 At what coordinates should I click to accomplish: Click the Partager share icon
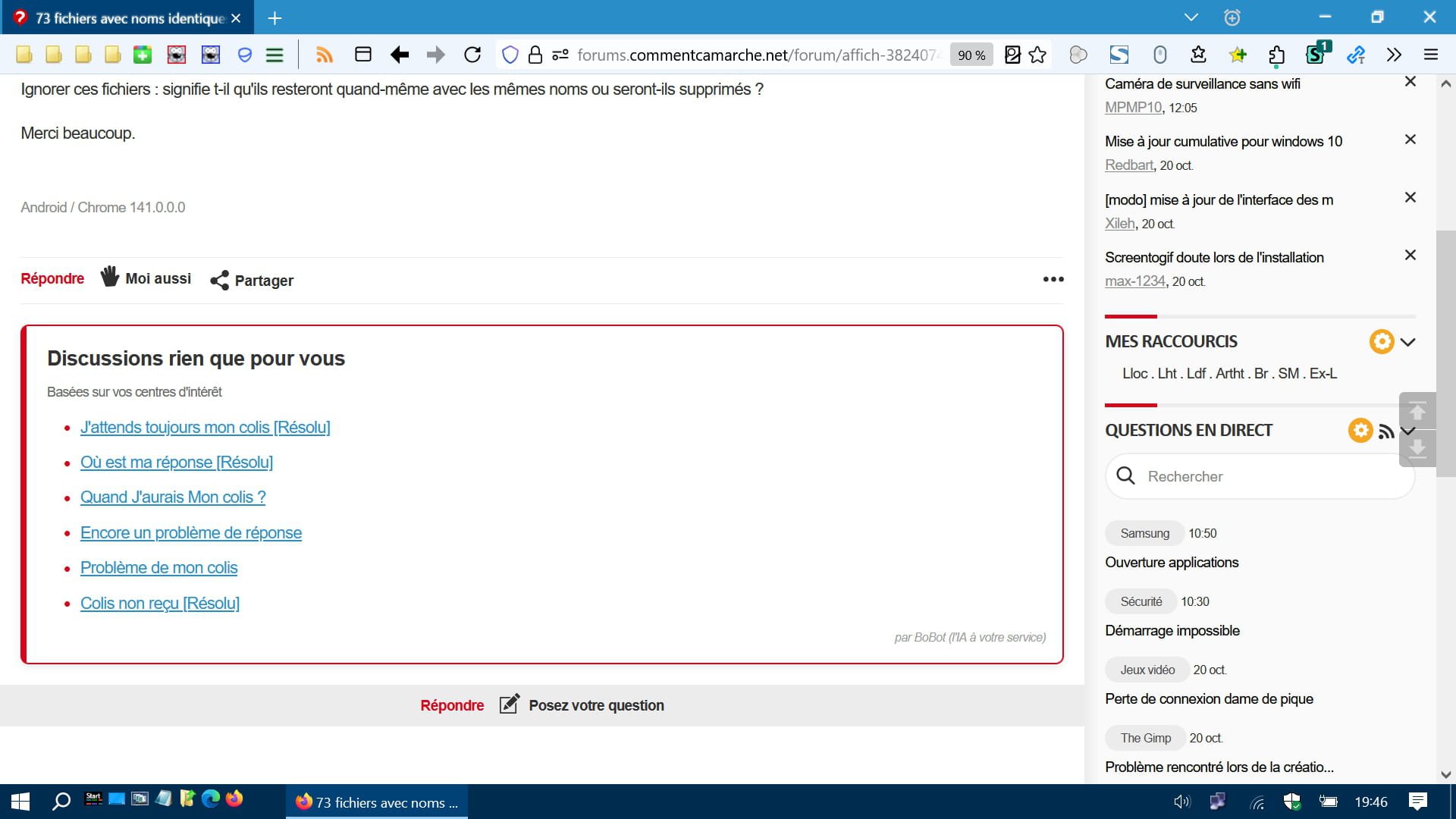pyautogui.click(x=219, y=281)
